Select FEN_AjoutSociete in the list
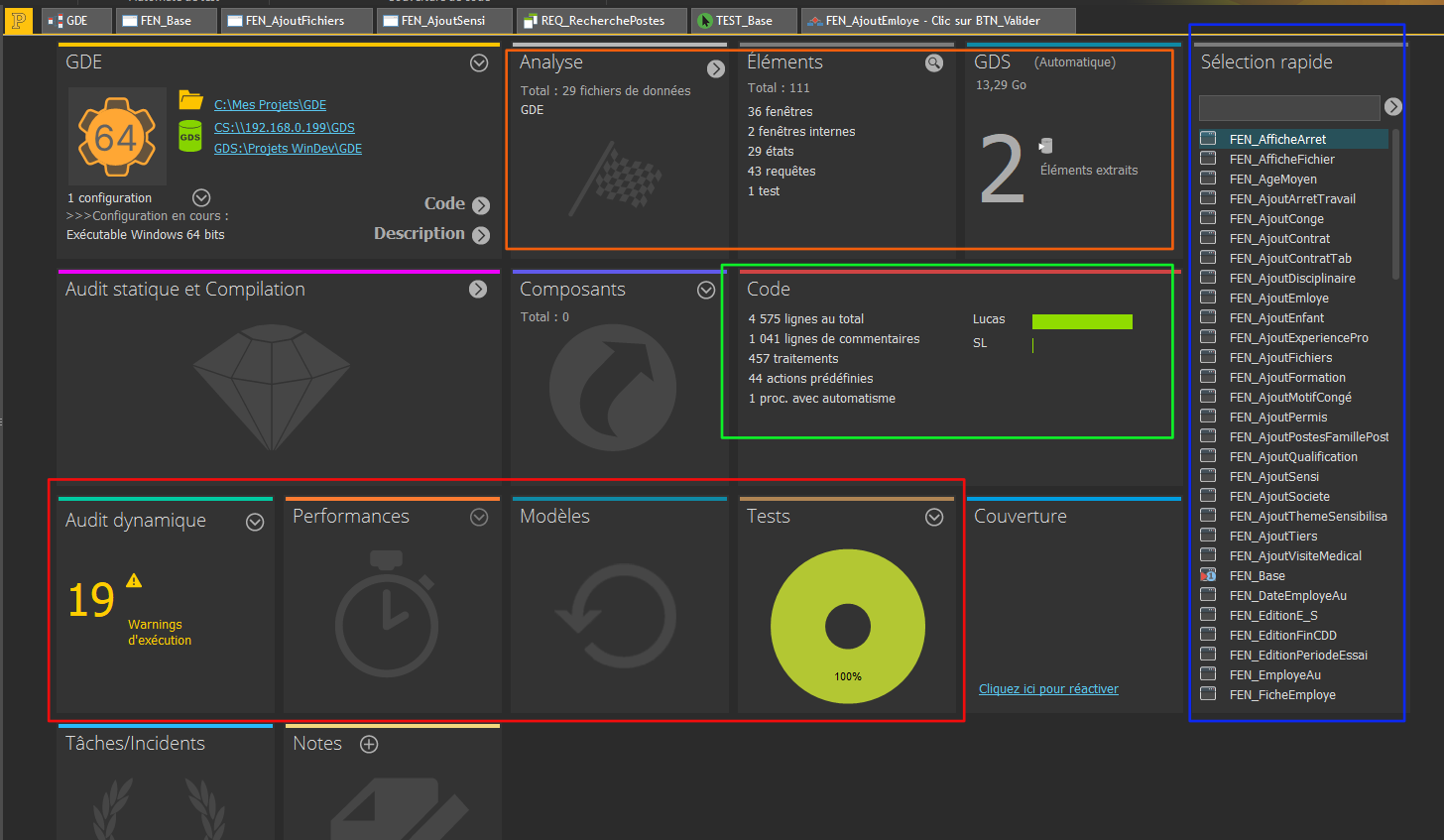1444x840 pixels. pos(1293,496)
